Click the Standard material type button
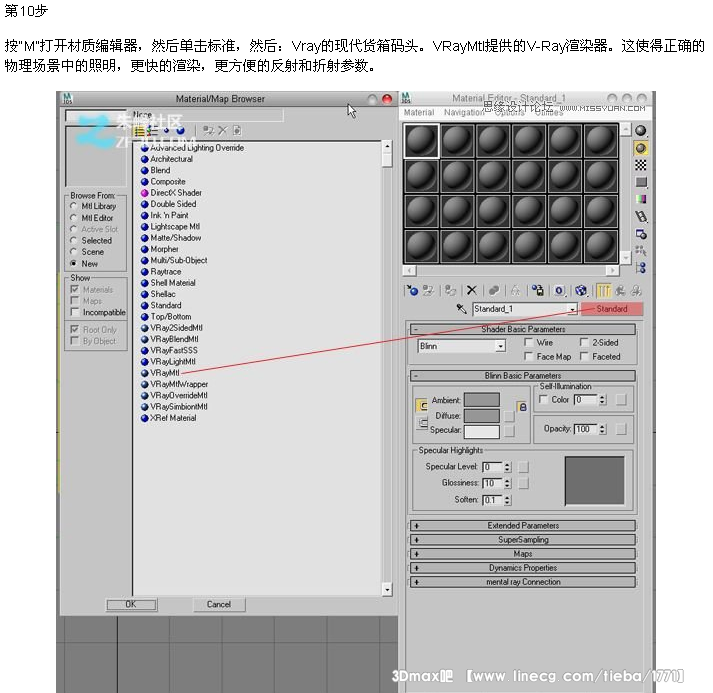The image size is (713, 693). [x=611, y=309]
